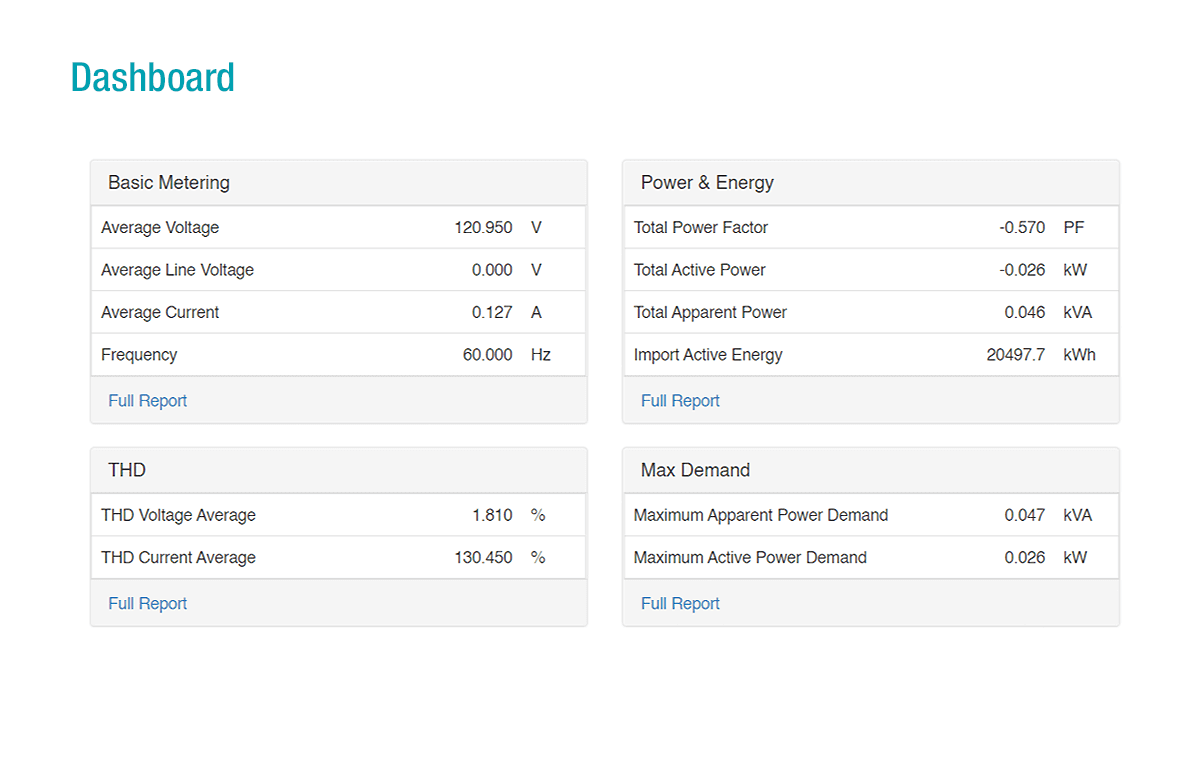Select the Frequency reading row
The height and width of the screenshot is (761, 1200).
(x=338, y=354)
